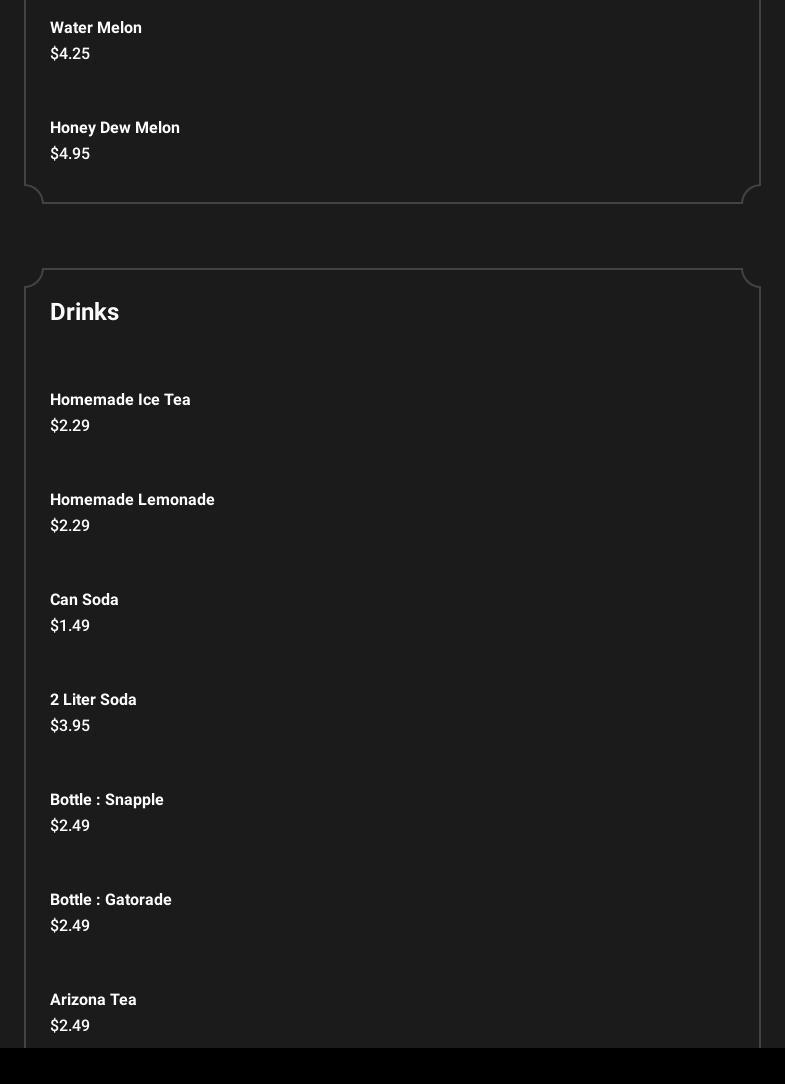Click the $4.95 Honey Dew Melon price
Screen dimensions: 785x1084
coord(70,154)
